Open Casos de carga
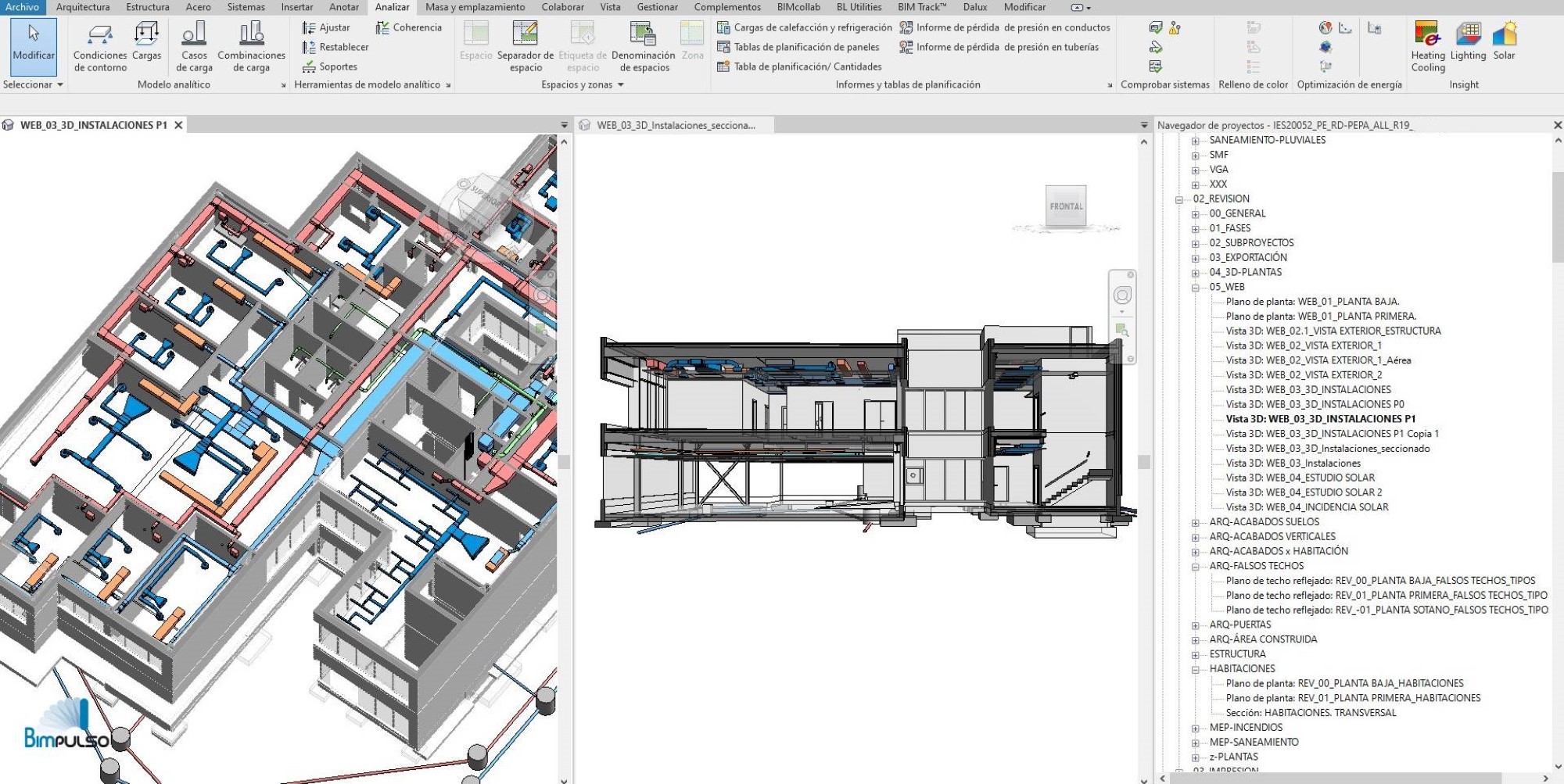Viewport: 1564px width, 784px height. (x=194, y=47)
